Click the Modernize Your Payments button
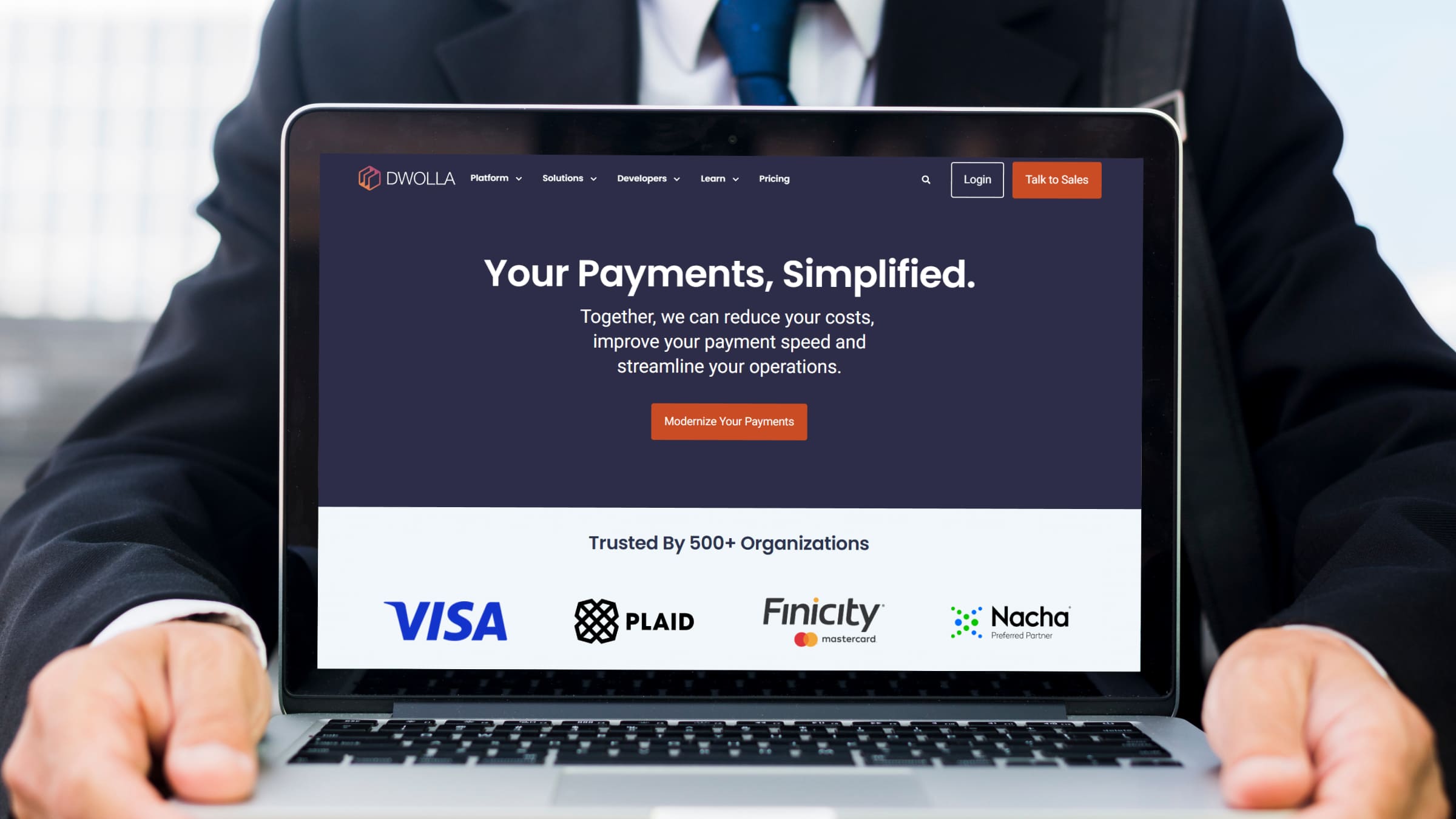1456x819 pixels. pos(729,421)
